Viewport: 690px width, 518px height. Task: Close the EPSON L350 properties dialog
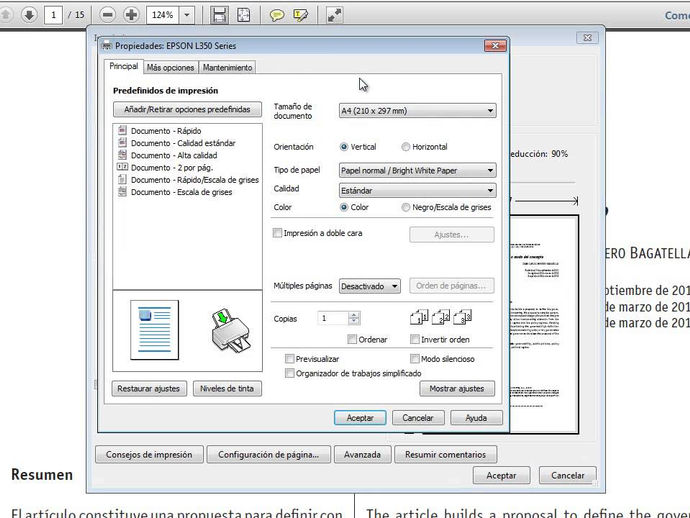[x=495, y=46]
